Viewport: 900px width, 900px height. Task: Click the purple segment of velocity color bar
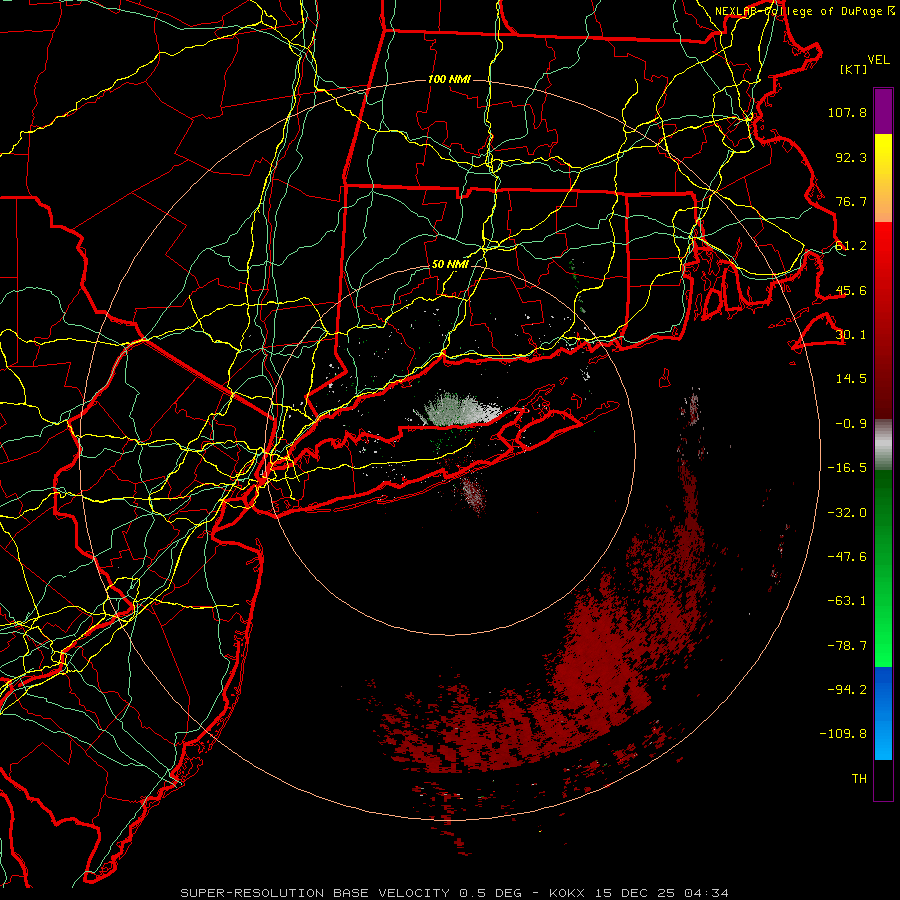pyautogui.click(x=883, y=111)
